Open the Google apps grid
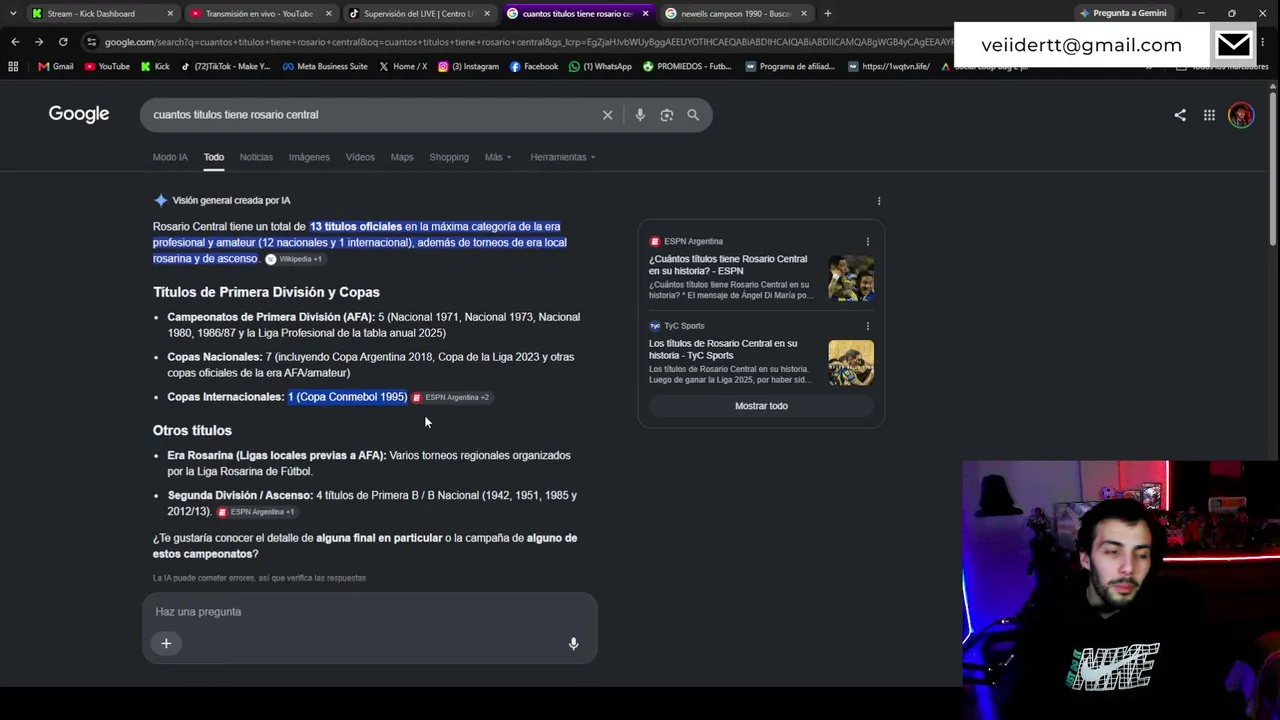The image size is (1280, 720). click(1209, 115)
